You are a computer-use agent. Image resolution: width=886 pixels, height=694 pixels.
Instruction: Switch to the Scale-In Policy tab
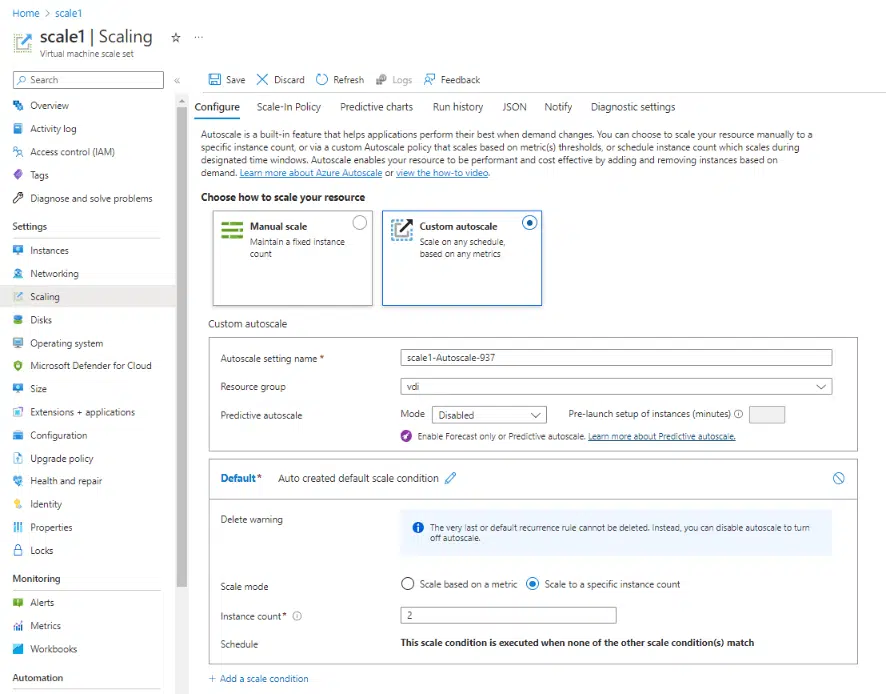(289, 107)
